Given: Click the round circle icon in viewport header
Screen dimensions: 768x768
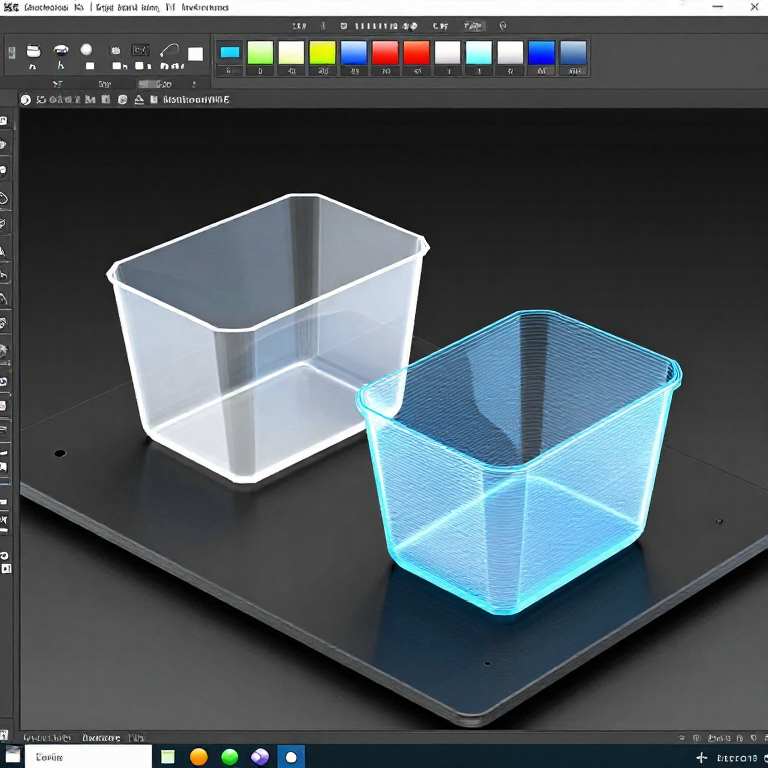Looking at the screenshot, I should (25, 100).
